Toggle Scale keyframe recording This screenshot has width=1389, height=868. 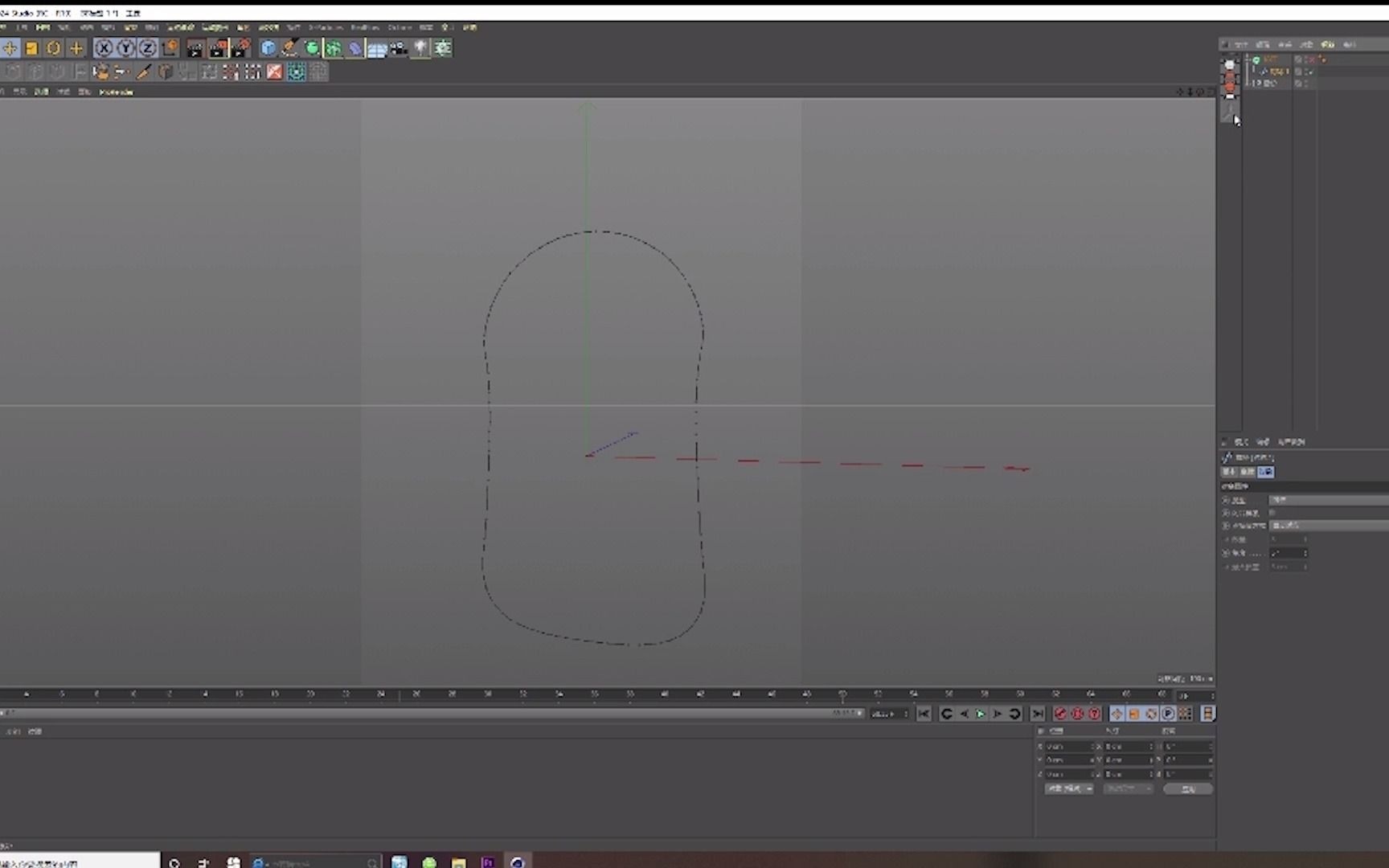1134,714
